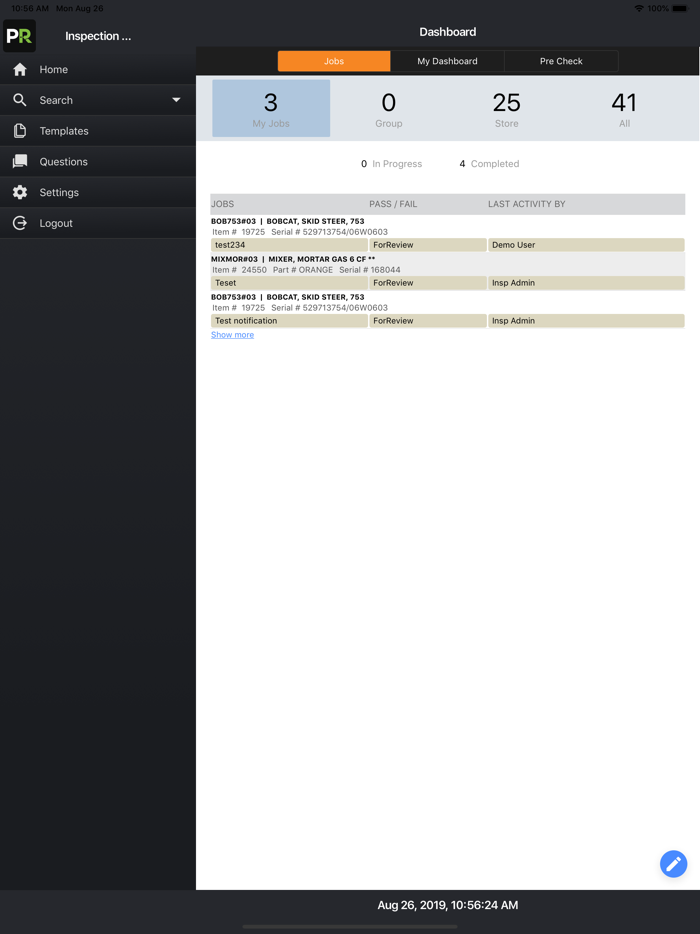Click ForReview status in test234 row
This screenshot has height=934, width=700.
coord(428,245)
